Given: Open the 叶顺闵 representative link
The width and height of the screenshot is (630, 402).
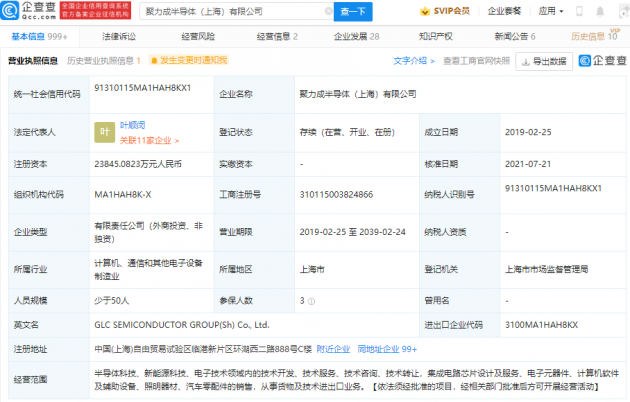Looking at the screenshot, I should (x=132, y=125).
